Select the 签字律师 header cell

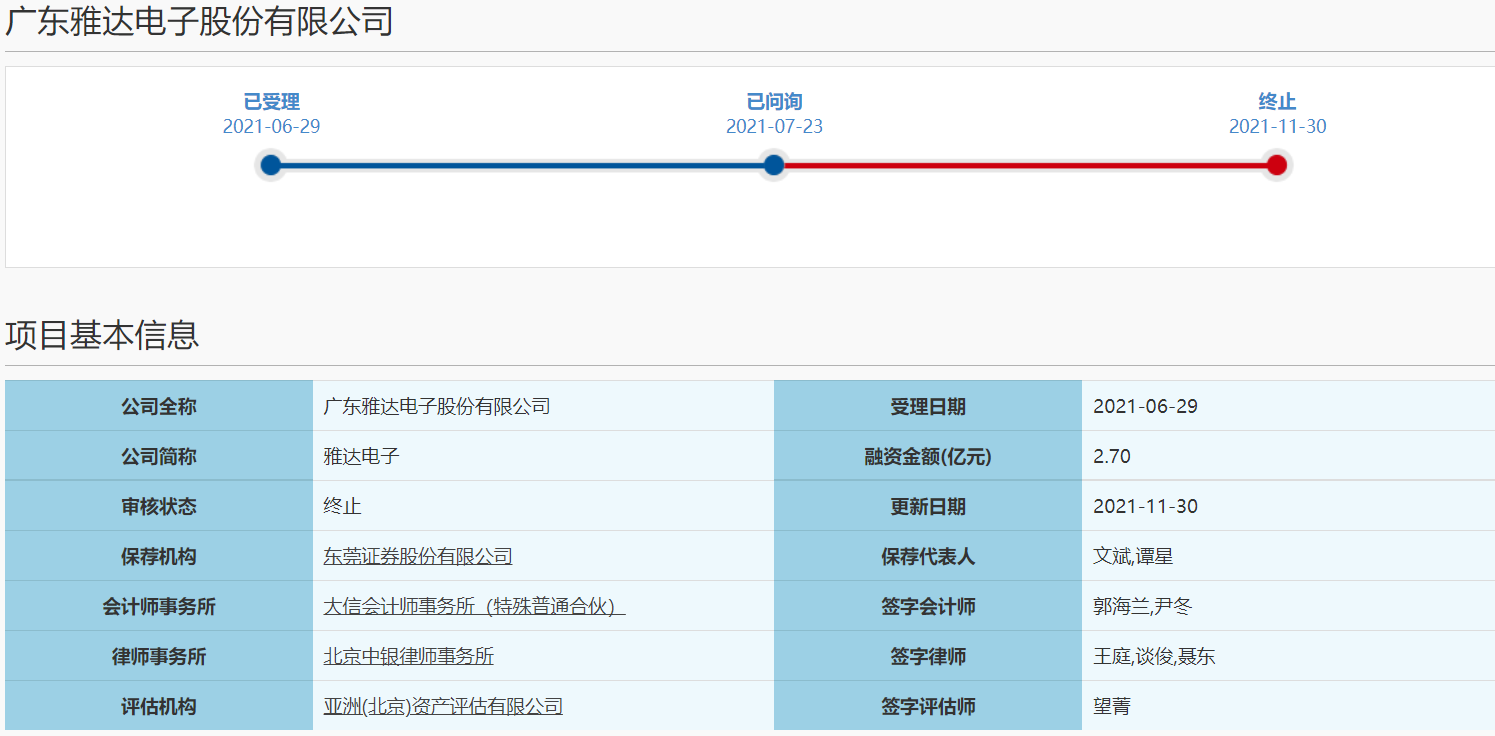tap(928, 656)
